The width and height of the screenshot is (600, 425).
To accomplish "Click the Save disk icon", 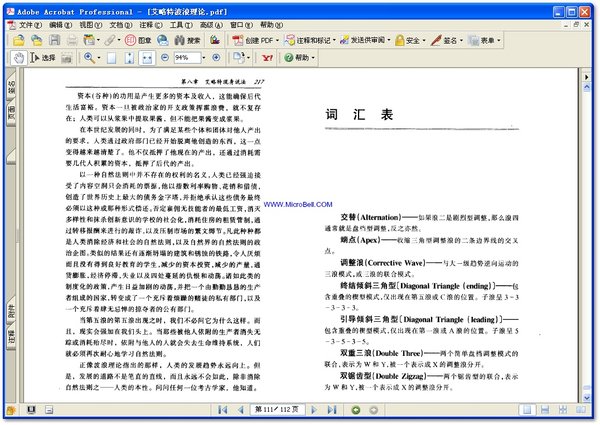I will [x=55, y=40].
